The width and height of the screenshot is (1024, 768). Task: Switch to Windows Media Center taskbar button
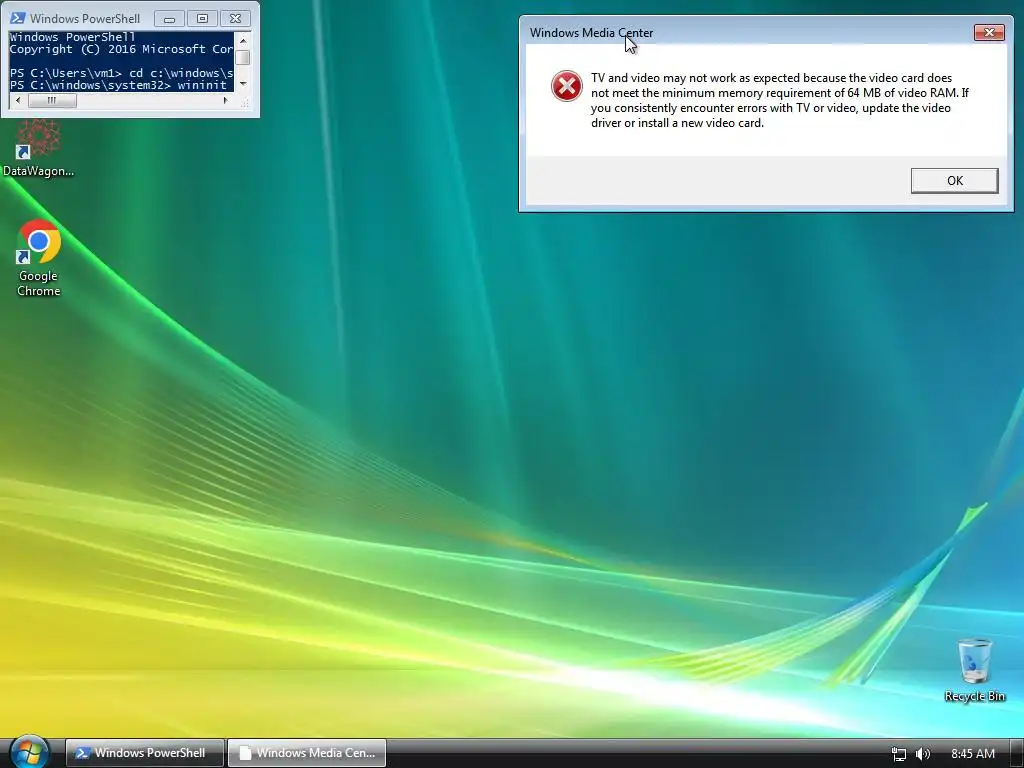click(x=307, y=753)
